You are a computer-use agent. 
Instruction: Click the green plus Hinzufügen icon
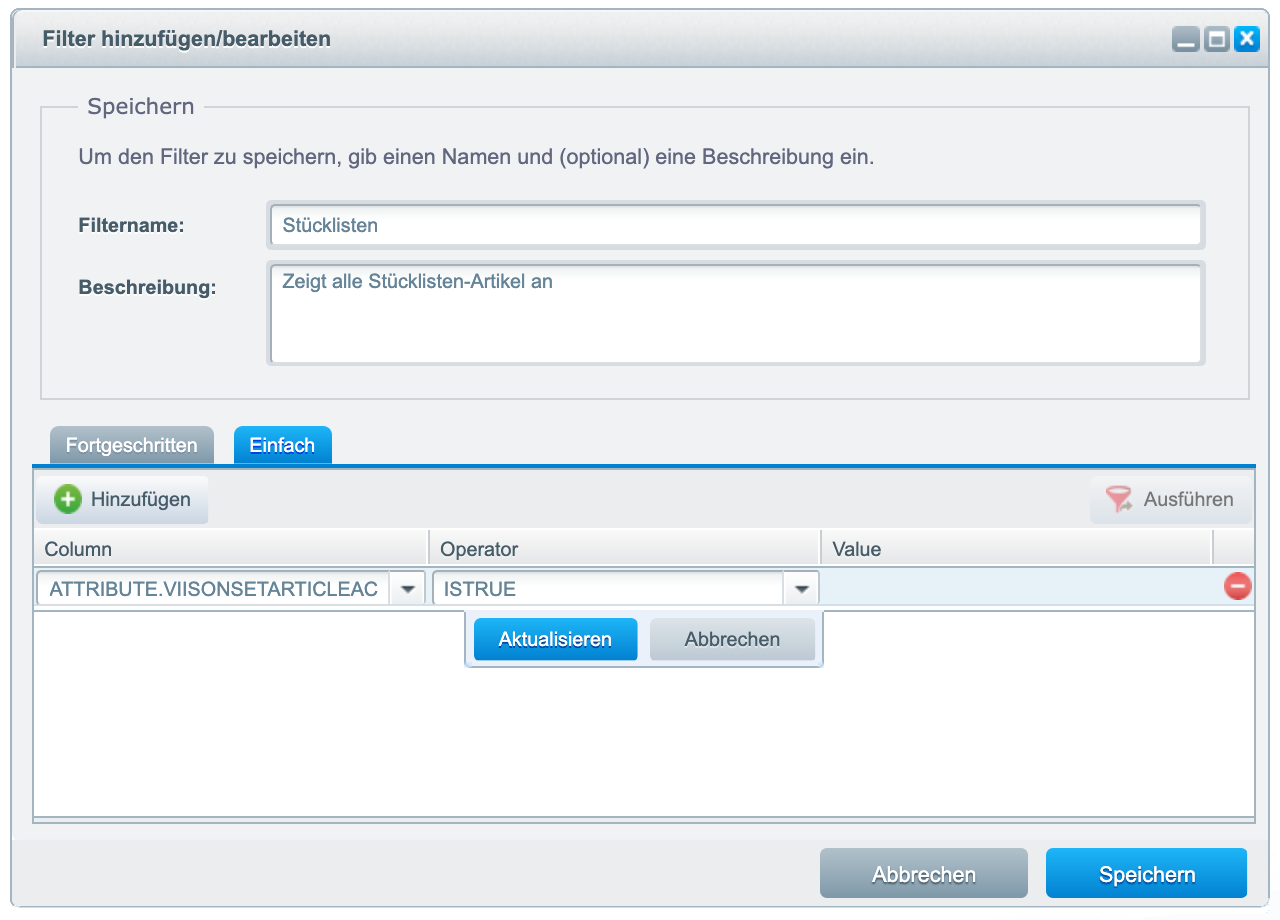[68, 499]
